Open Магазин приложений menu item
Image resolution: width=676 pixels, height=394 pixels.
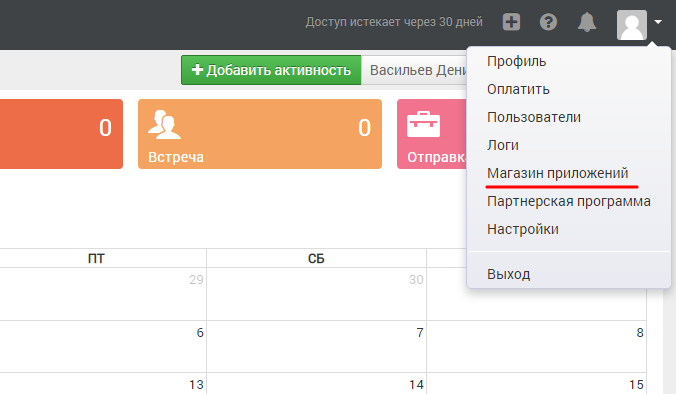(x=557, y=173)
